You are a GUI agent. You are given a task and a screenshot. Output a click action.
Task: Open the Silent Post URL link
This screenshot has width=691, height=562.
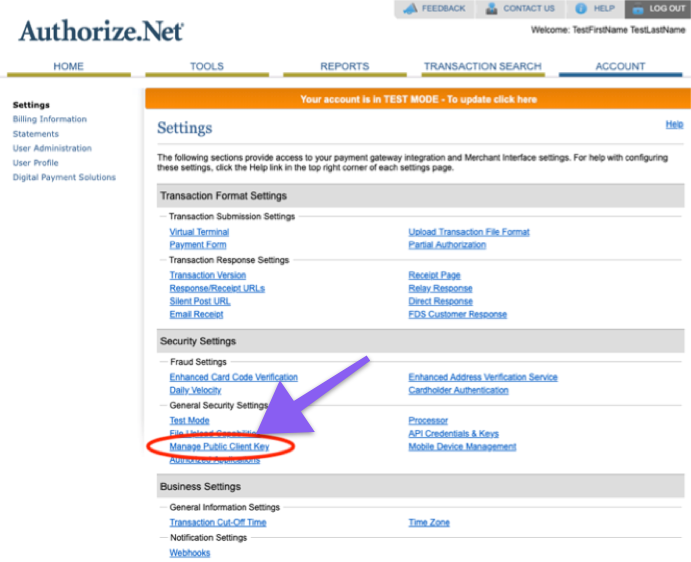[200, 301]
